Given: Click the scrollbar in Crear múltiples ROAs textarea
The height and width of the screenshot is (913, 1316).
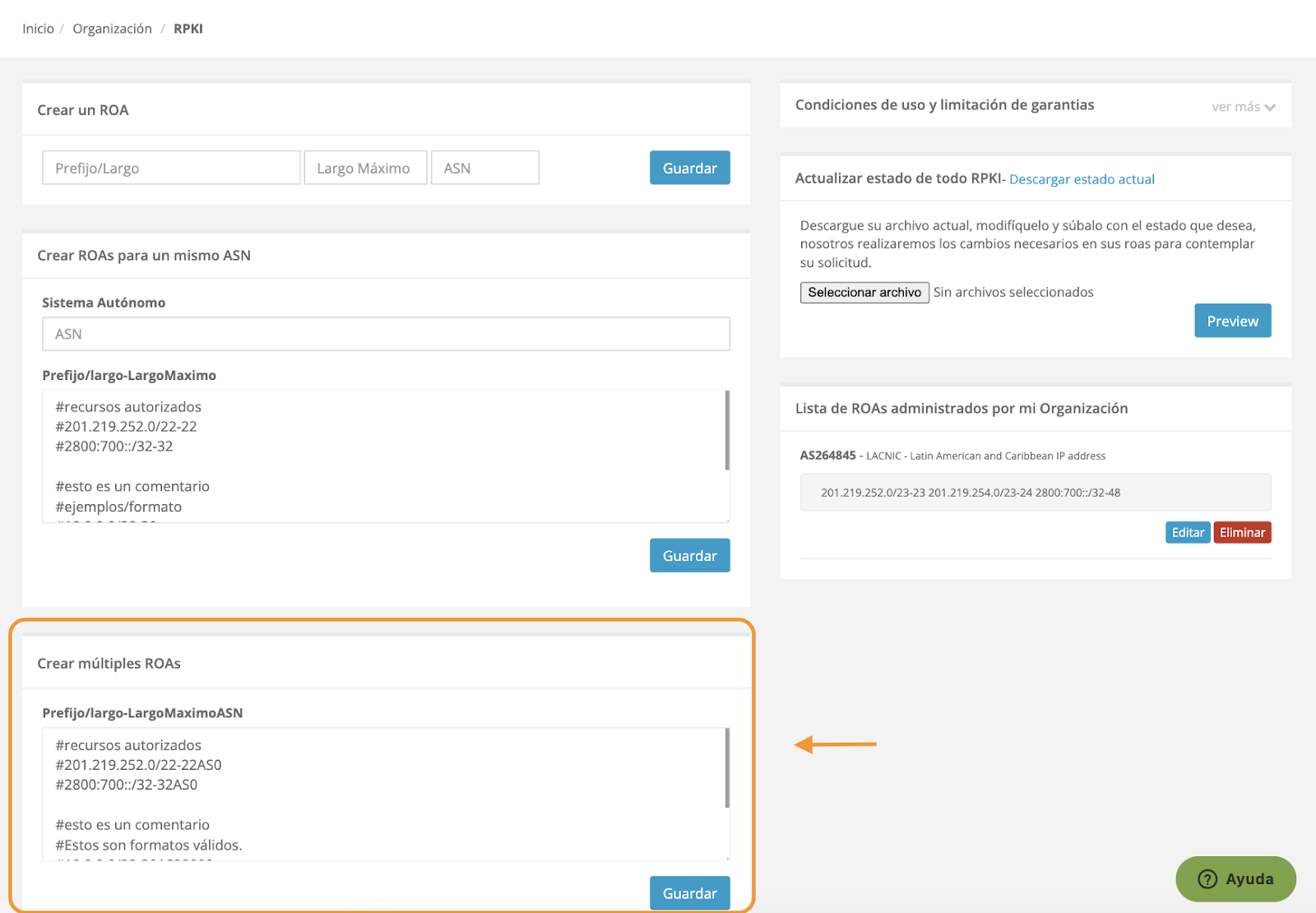Looking at the screenshot, I should tap(727, 768).
